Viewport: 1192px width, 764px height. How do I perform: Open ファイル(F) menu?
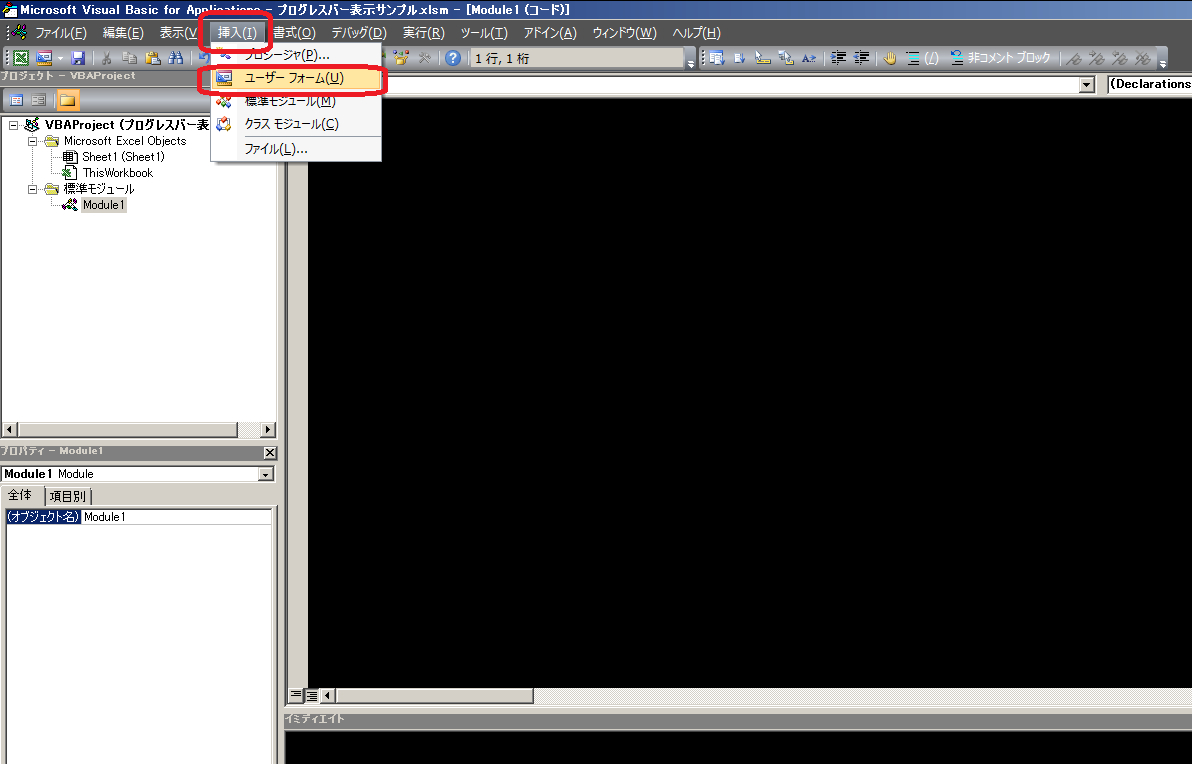pos(61,33)
